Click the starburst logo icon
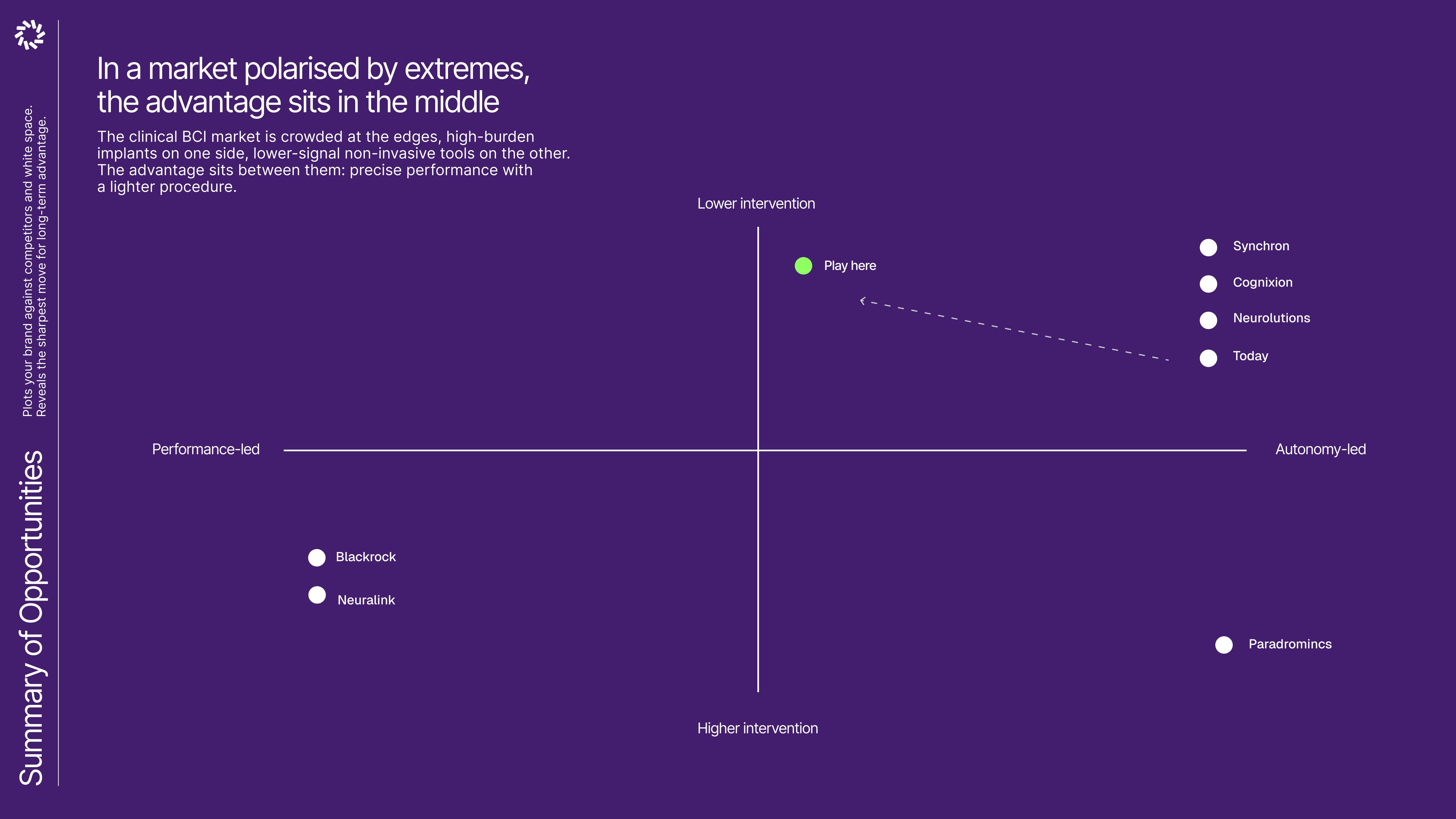This screenshot has height=819, width=1456. (x=29, y=34)
